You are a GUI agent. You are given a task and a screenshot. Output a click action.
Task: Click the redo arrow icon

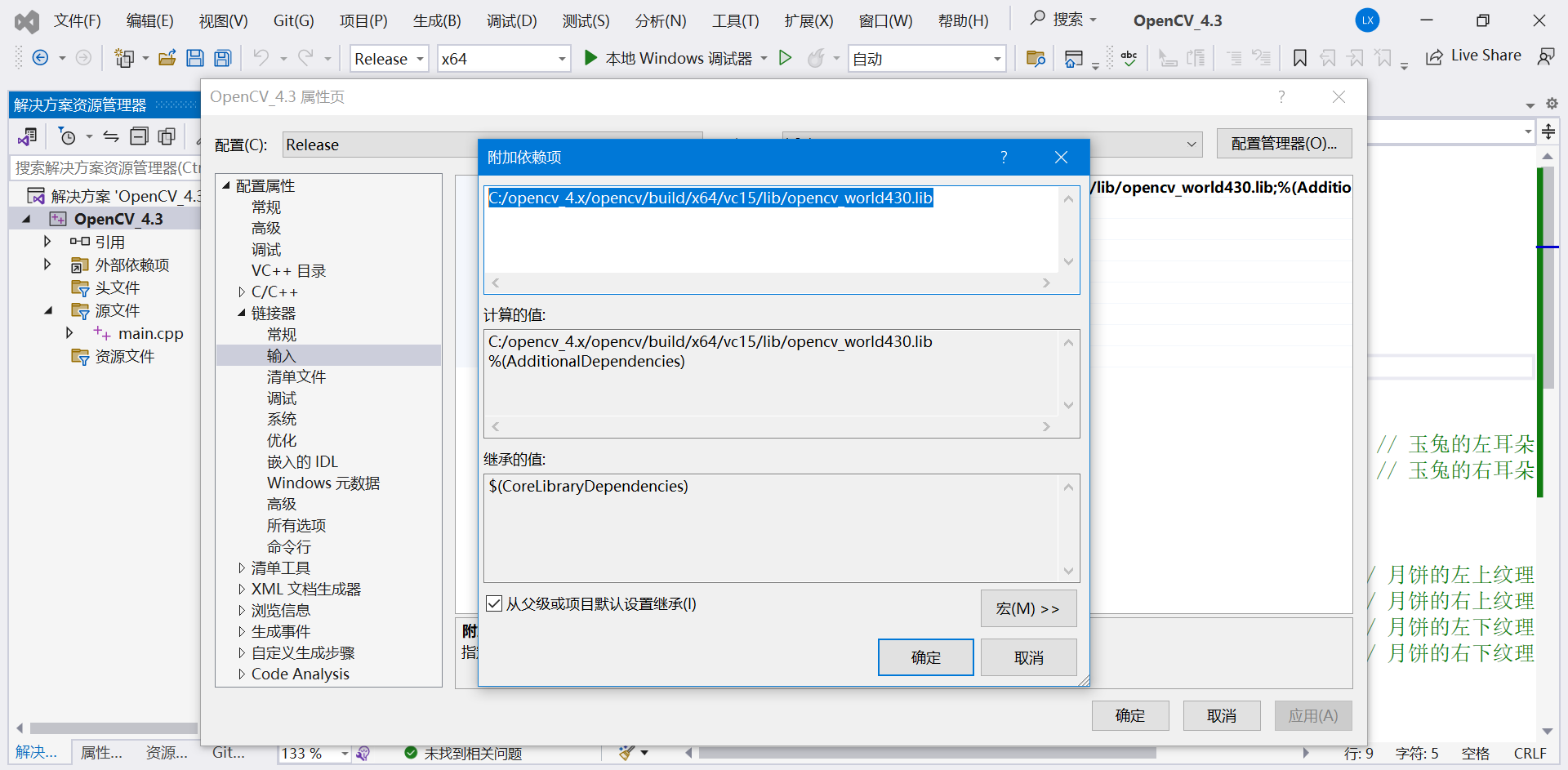tap(305, 58)
